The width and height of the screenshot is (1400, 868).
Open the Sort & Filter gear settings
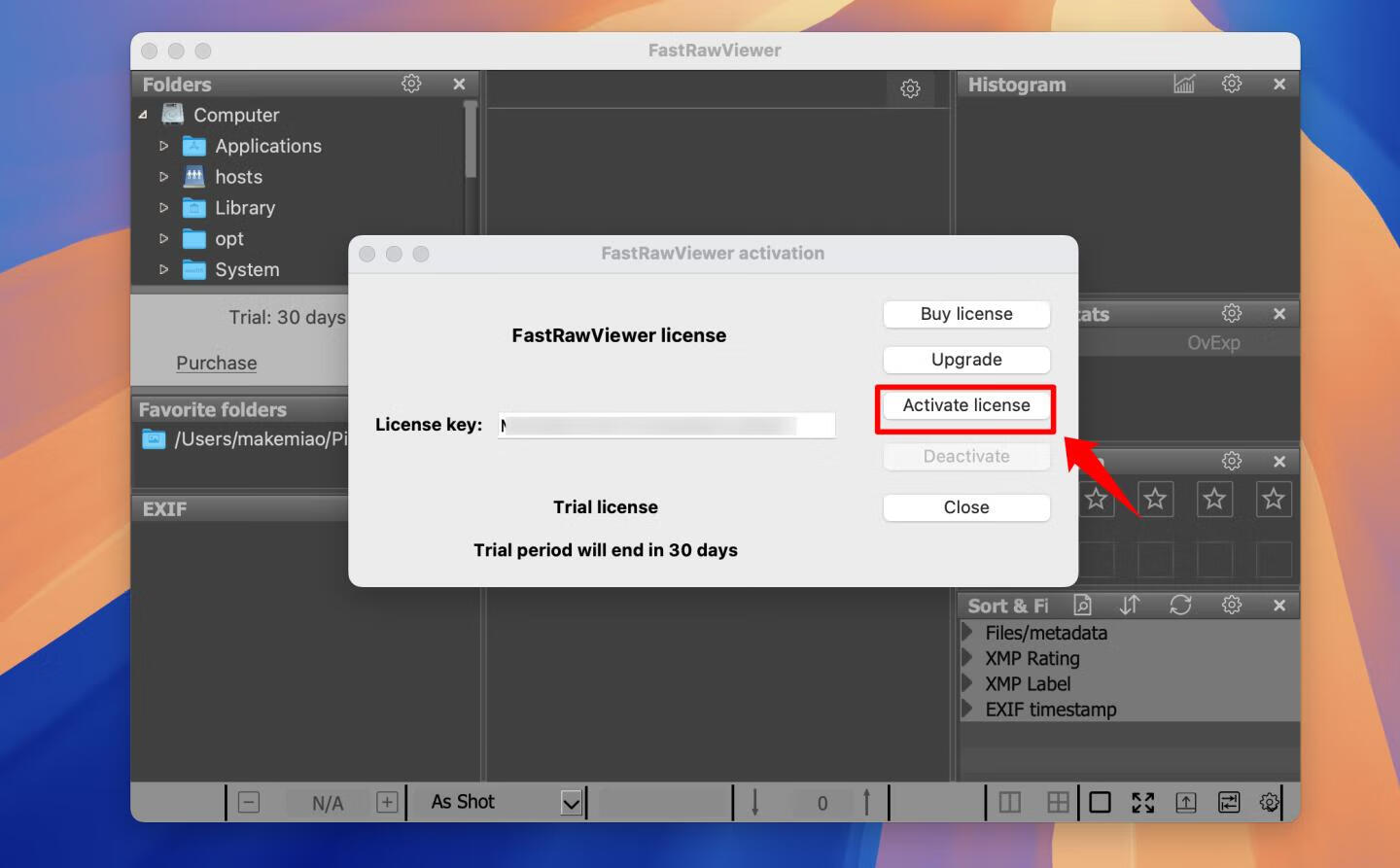[x=1232, y=605]
